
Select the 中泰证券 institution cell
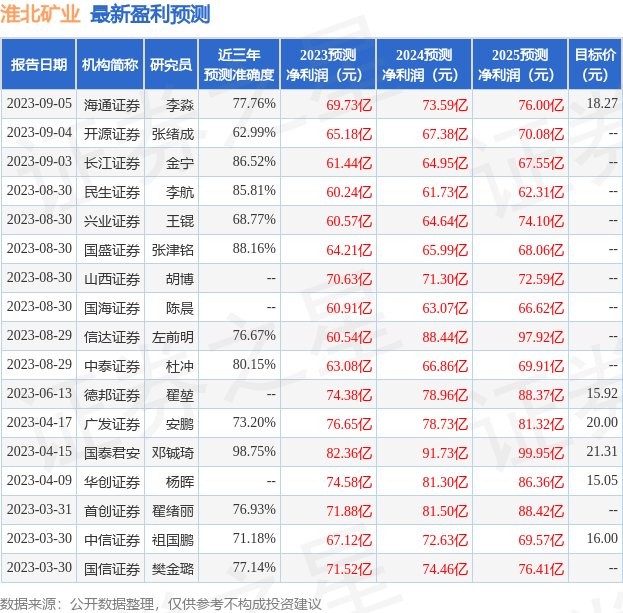112,366
